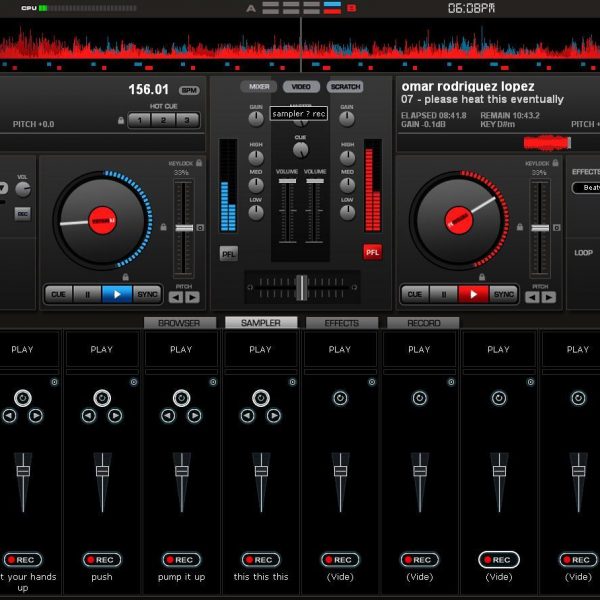Sync the left deck tempo
600x600 pixels.
coord(147,294)
